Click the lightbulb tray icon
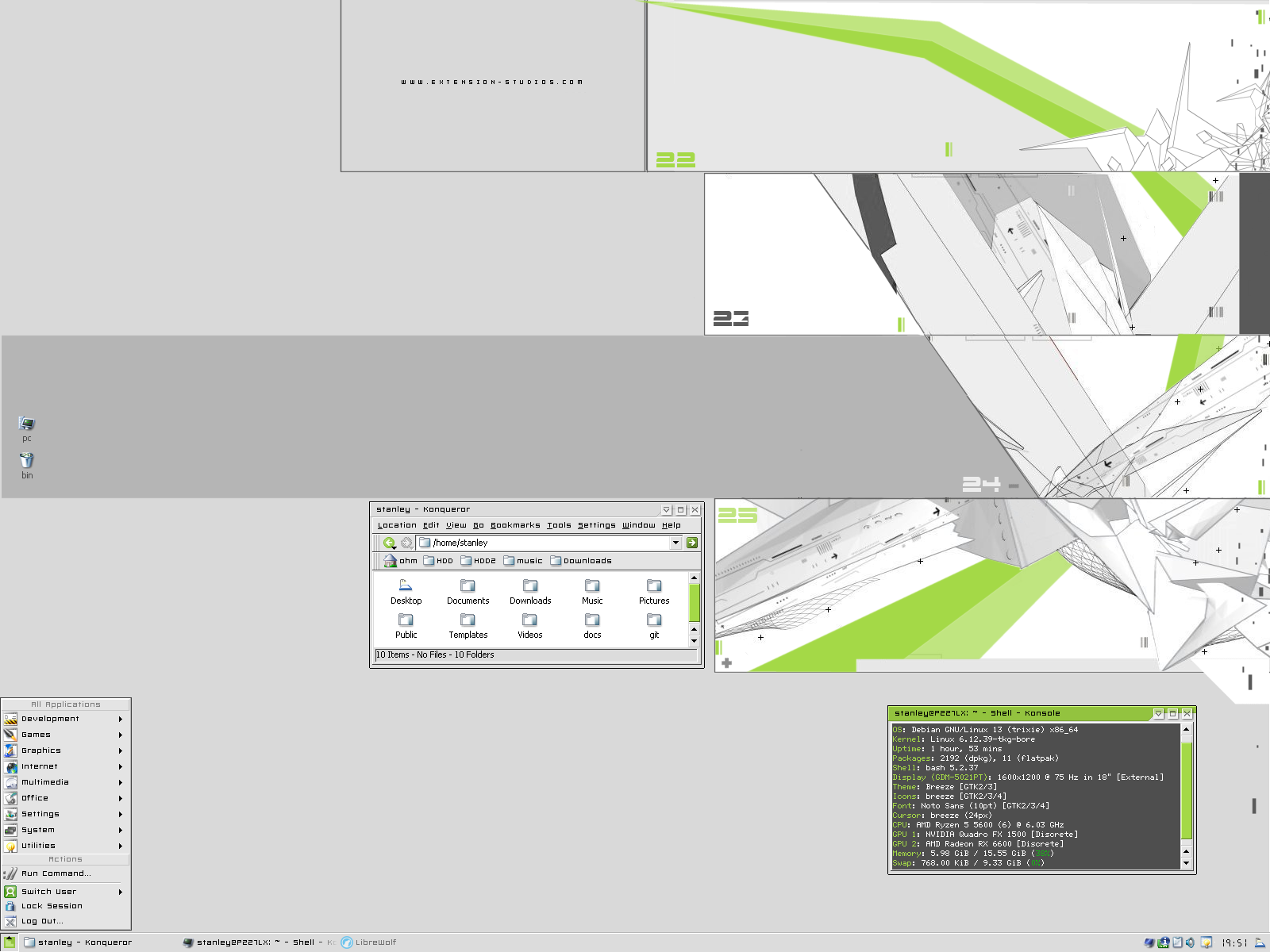Image resolution: width=1270 pixels, height=952 pixels. click(x=1206, y=942)
